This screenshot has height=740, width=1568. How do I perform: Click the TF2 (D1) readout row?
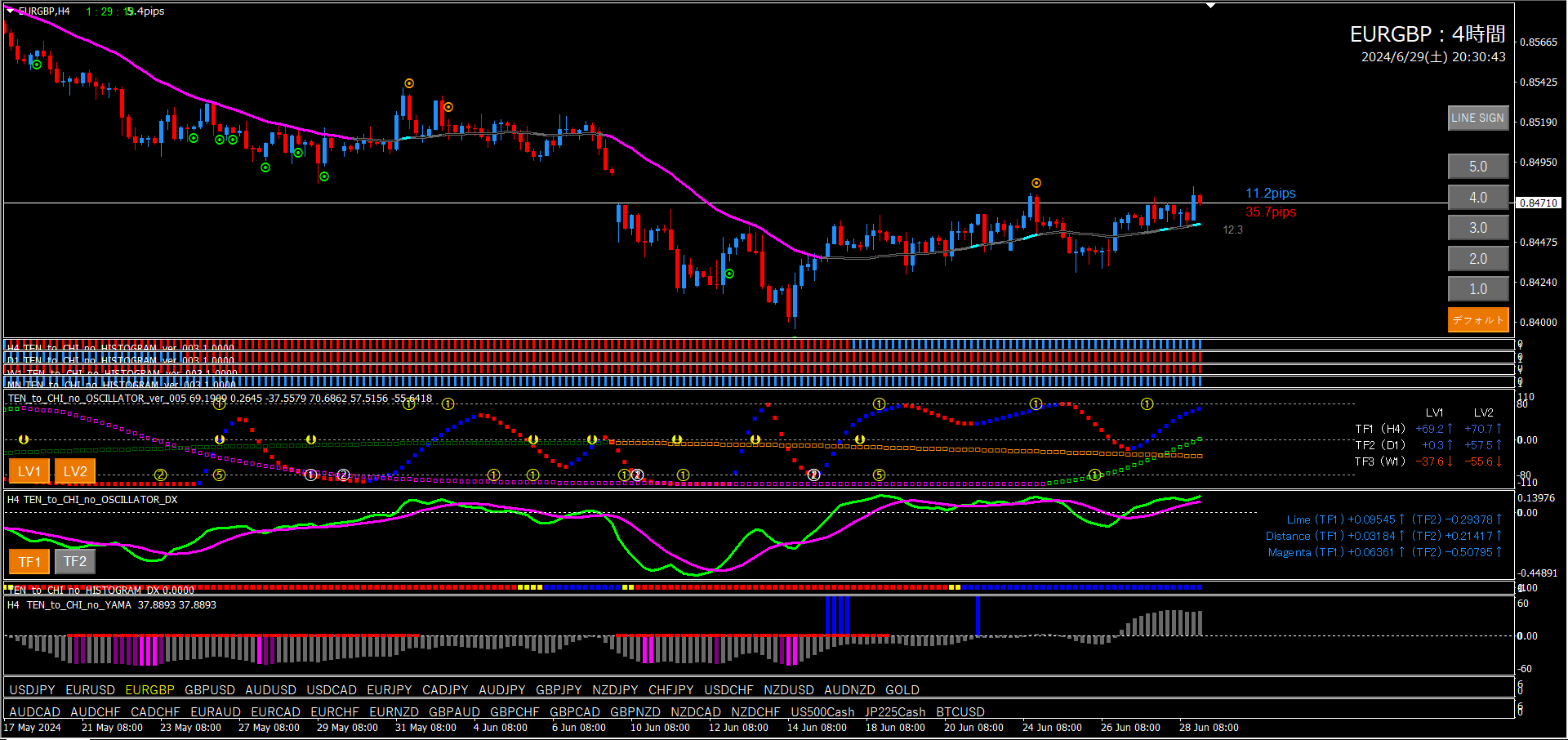[x=1428, y=445]
